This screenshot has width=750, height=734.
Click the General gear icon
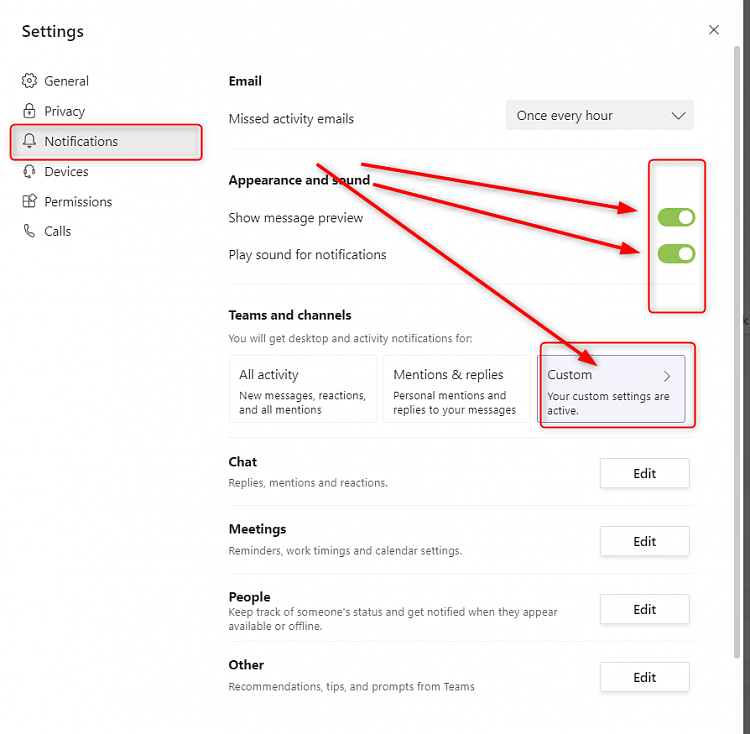point(29,81)
